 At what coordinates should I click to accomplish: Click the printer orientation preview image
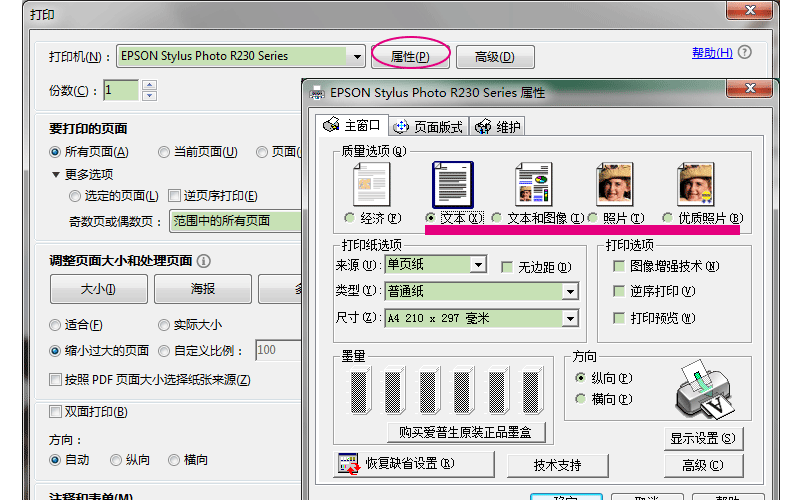point(706,389)
